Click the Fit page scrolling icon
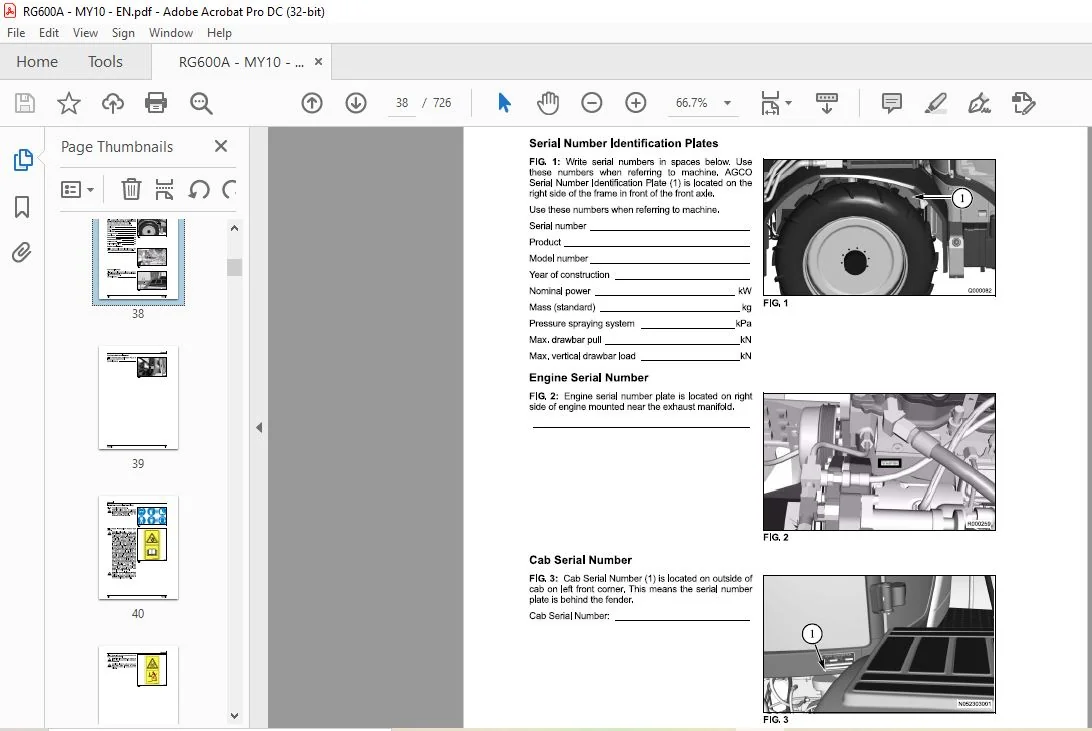 coord(770,103)
